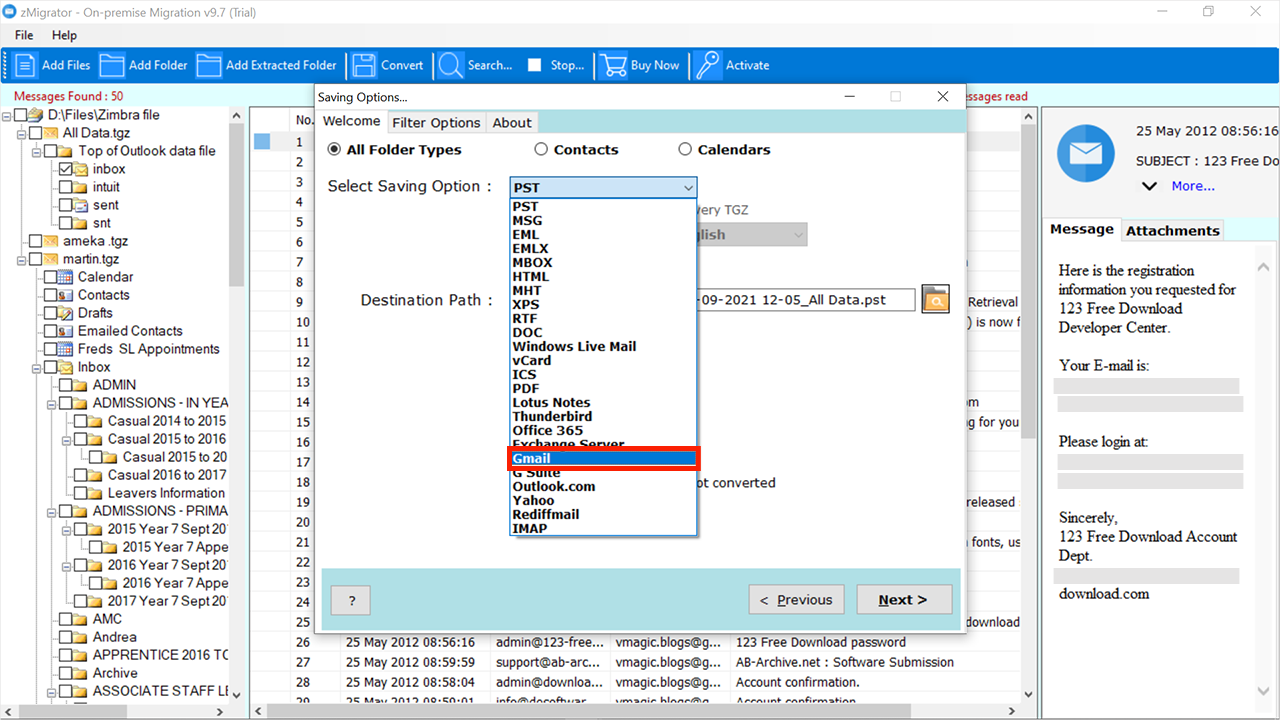Select the Calendars radio button

coord(685,149)
